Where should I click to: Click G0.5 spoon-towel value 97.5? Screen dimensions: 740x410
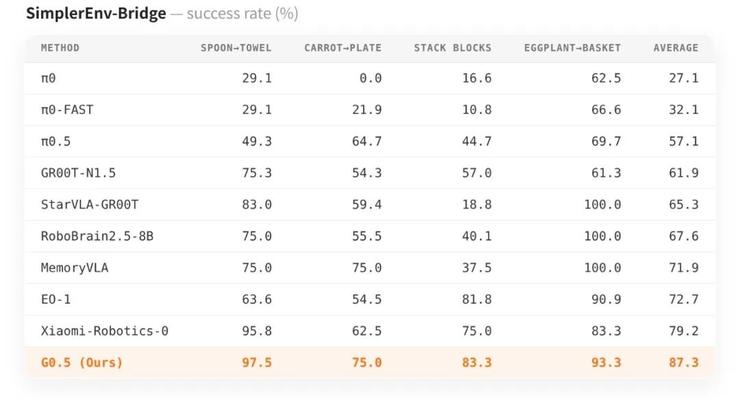[257, 362]
